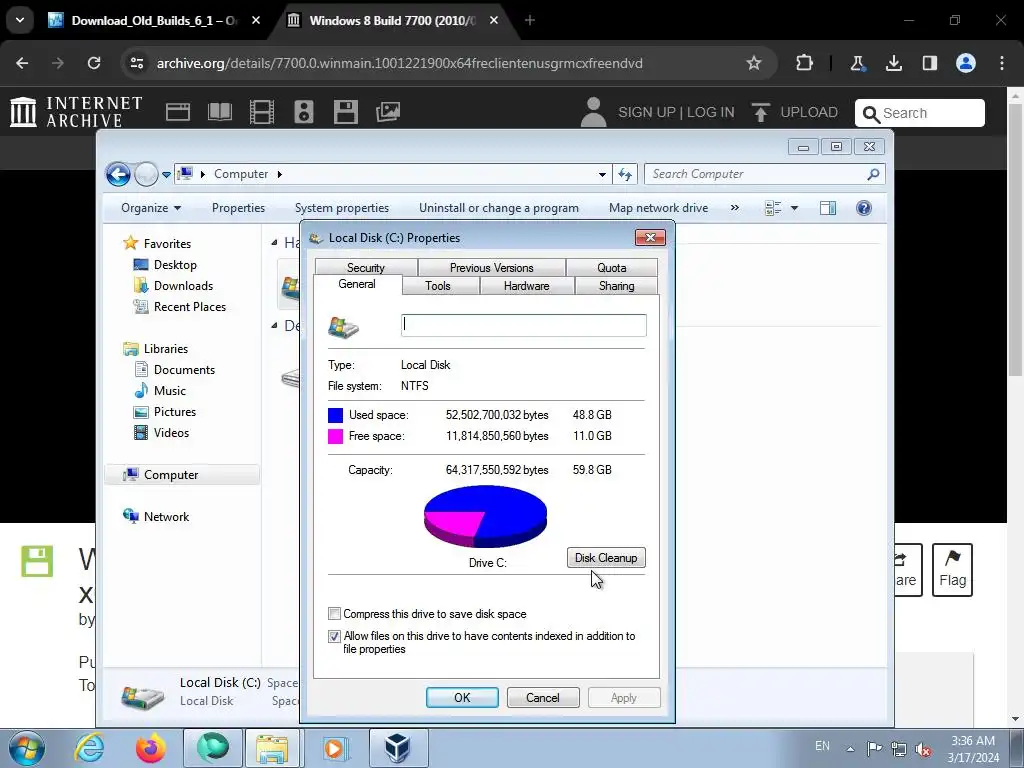Viewport: 1024px width, 768px height.
Task: Go back in Explorer window
Action: [x=118, y=174]
